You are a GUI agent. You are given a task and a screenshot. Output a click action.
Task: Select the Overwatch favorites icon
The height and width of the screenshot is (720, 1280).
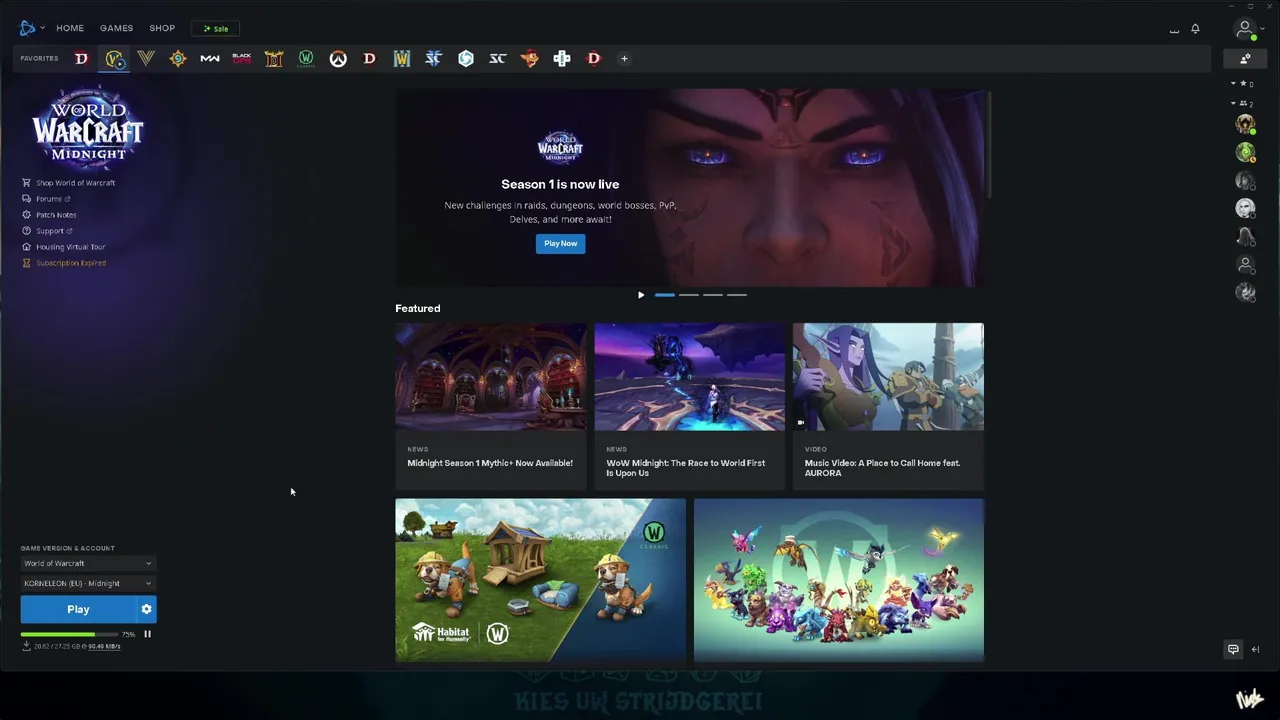click(338, 59)
